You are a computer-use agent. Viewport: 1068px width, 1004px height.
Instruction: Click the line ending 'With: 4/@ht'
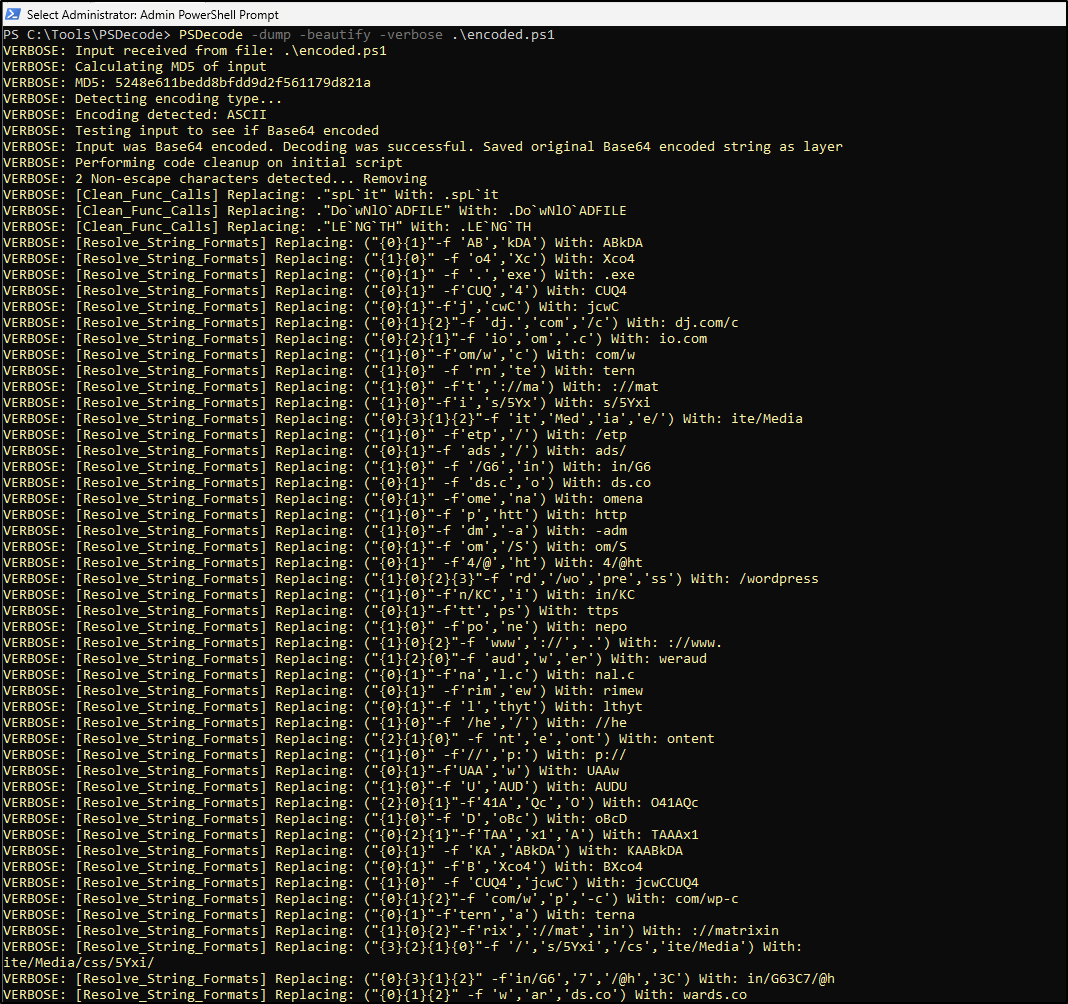[x=323, y=563]
